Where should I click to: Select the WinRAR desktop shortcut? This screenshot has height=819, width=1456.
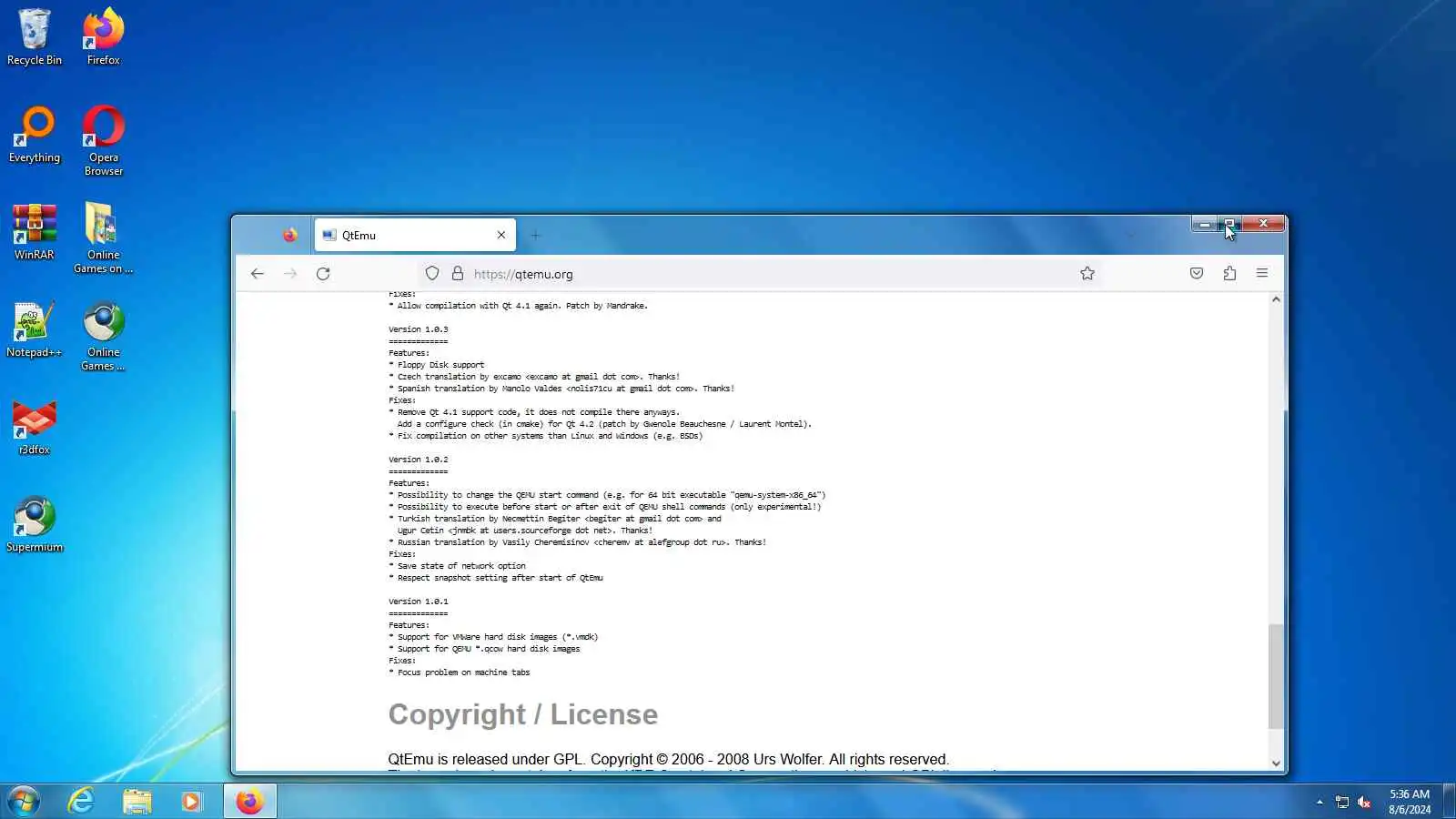[x=35, y=232]
